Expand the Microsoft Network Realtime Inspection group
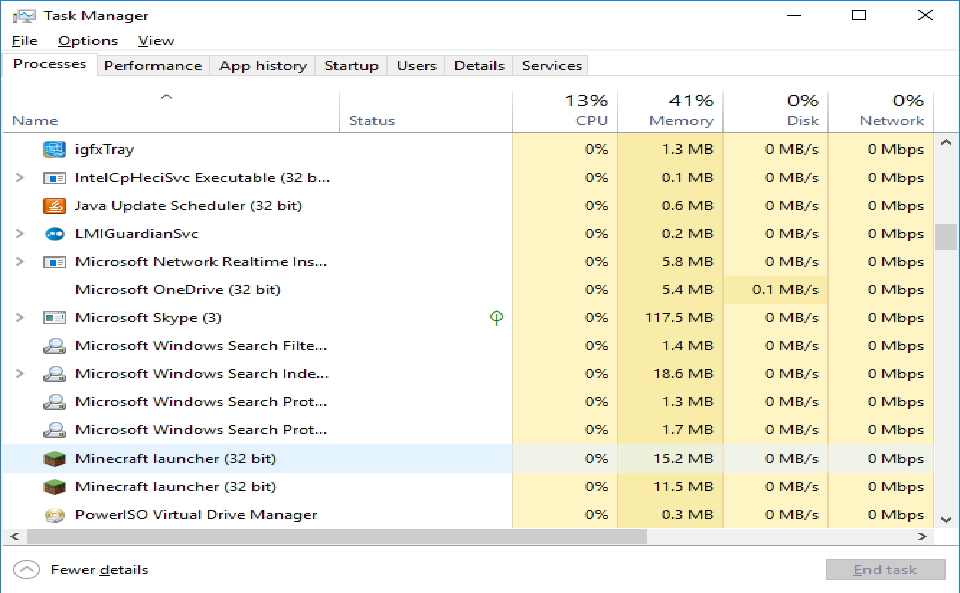The width and height of the screenshot is (960, 593). point(20,262)
